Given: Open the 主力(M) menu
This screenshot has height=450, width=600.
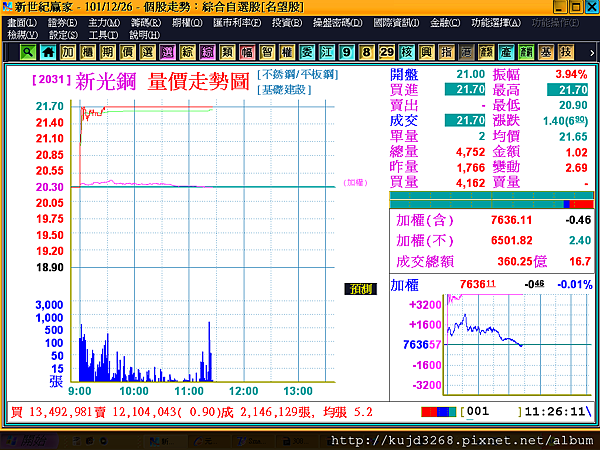Looking at the screenshot, I should (104, 23).
